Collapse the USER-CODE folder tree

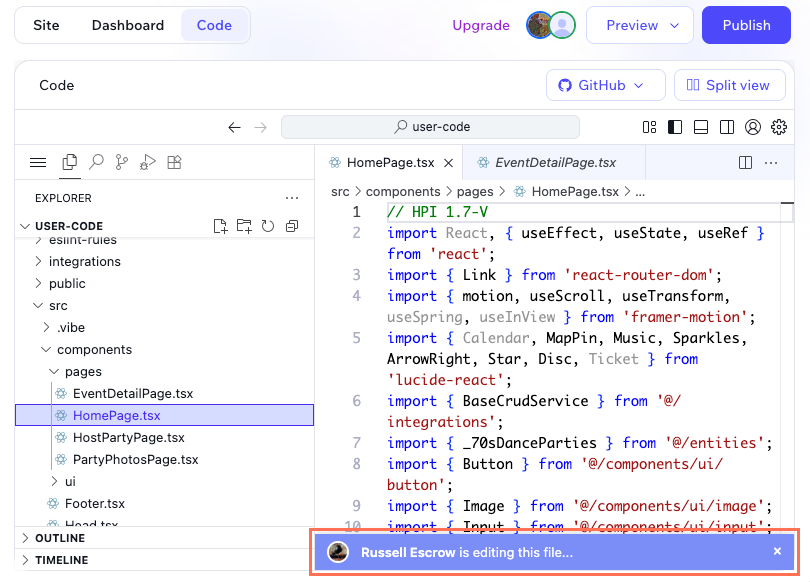pyautogui.click(x=25, y=226)
